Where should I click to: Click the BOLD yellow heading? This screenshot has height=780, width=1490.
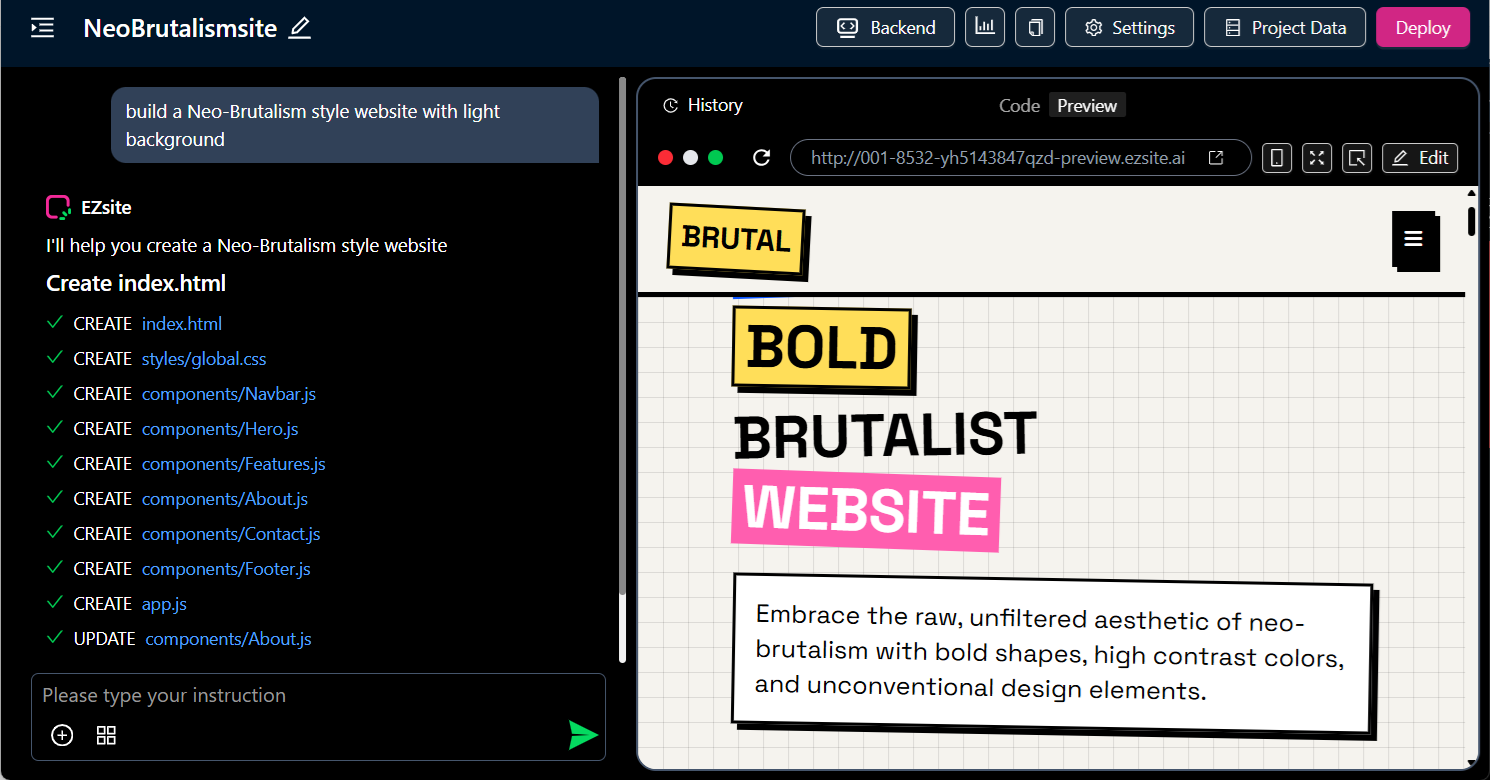pos(822,348)
